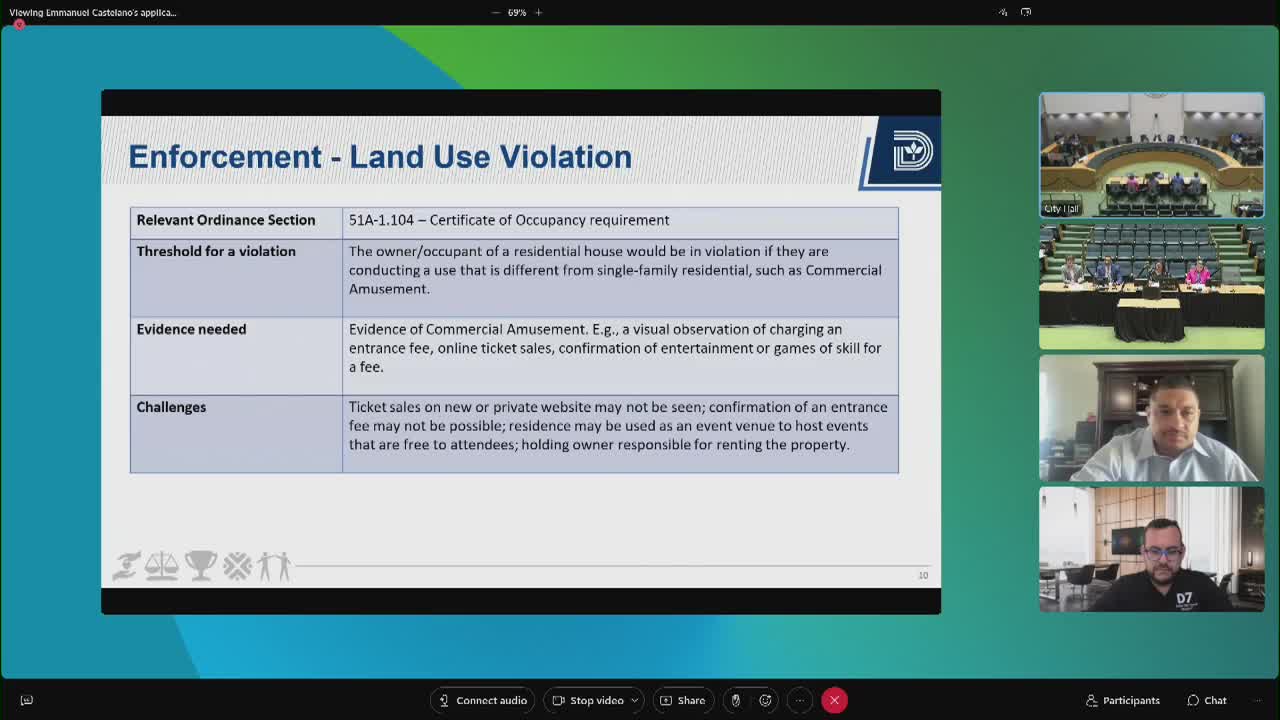Click the slide title Enforcement - Land Use Violation
Image resolution: width=1280 pixels, height=720 pixels.
[380, 157]
